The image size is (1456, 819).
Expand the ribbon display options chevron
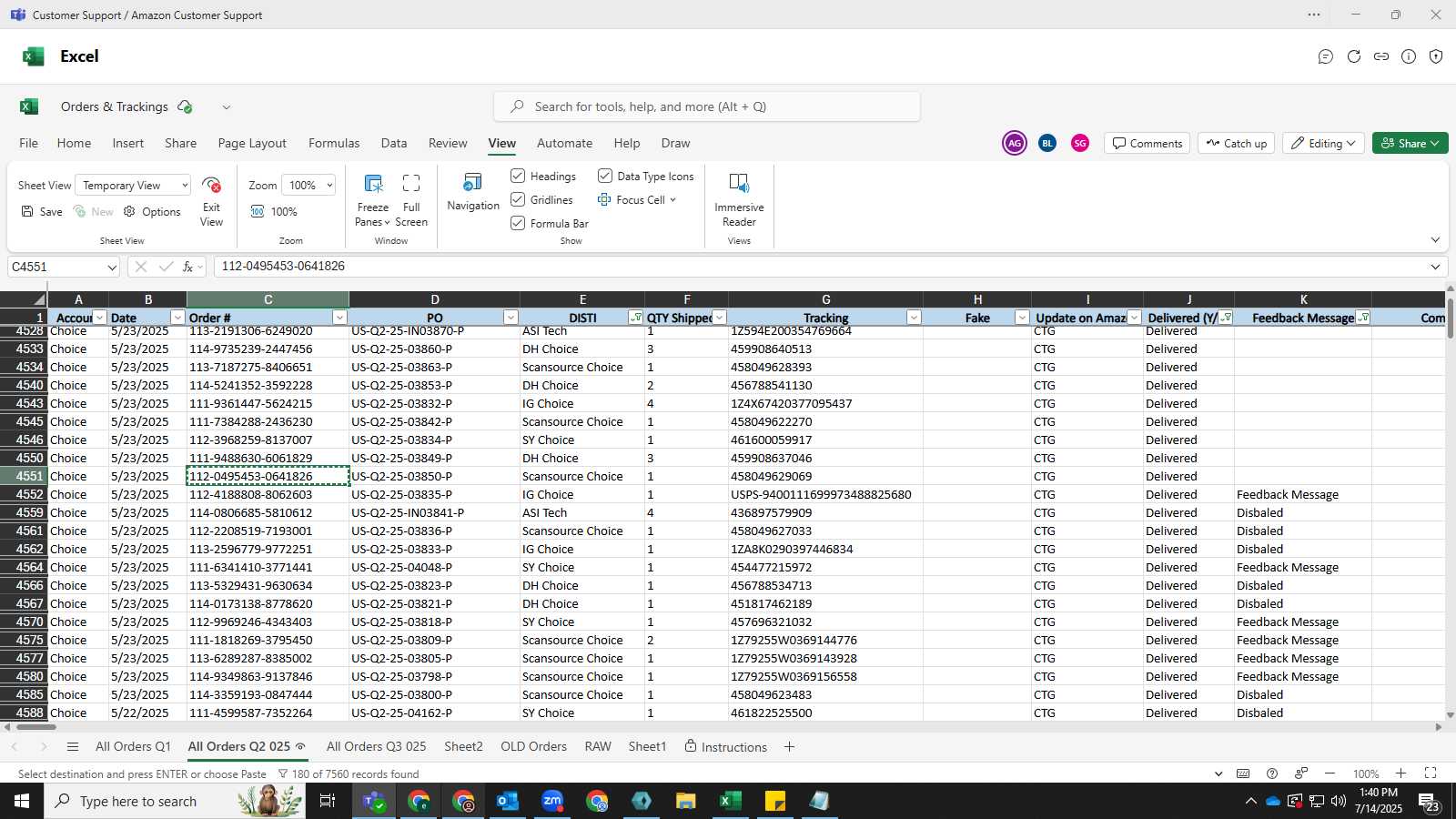point(1435,240)
